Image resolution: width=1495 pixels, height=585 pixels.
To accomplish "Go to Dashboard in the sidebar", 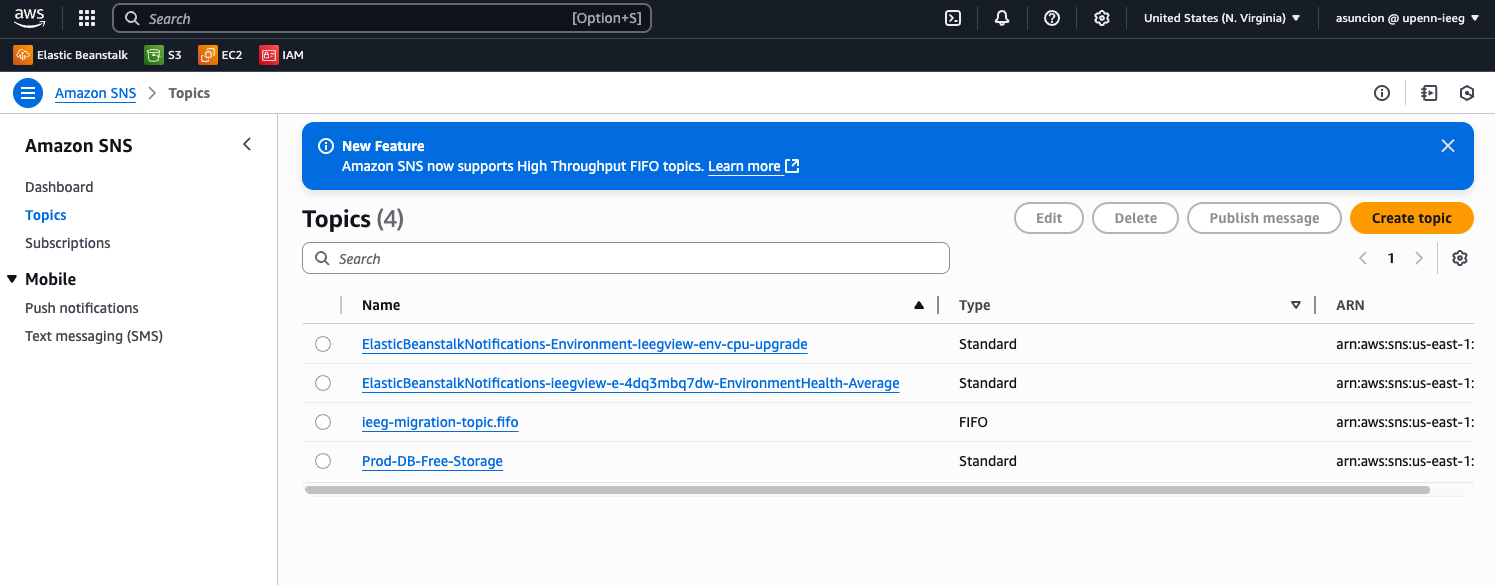I will 59,187.
